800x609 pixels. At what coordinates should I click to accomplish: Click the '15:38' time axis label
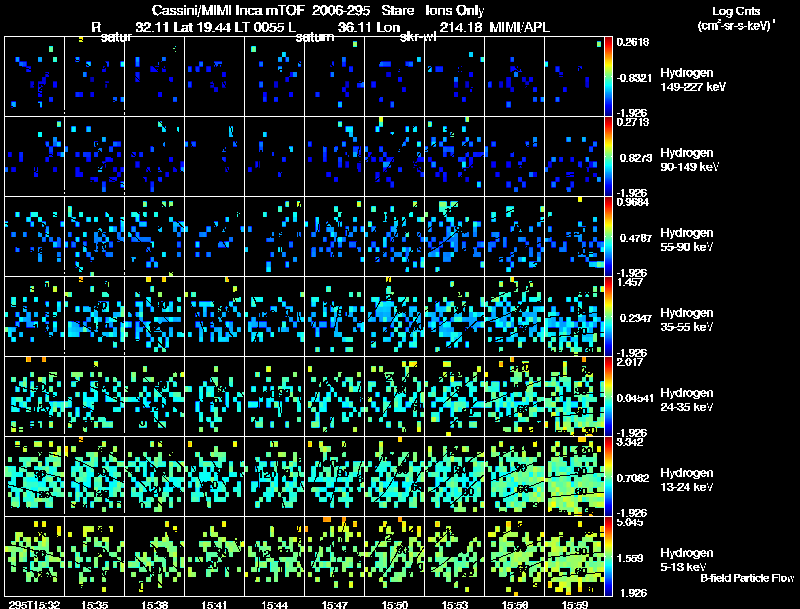[155, 604]
